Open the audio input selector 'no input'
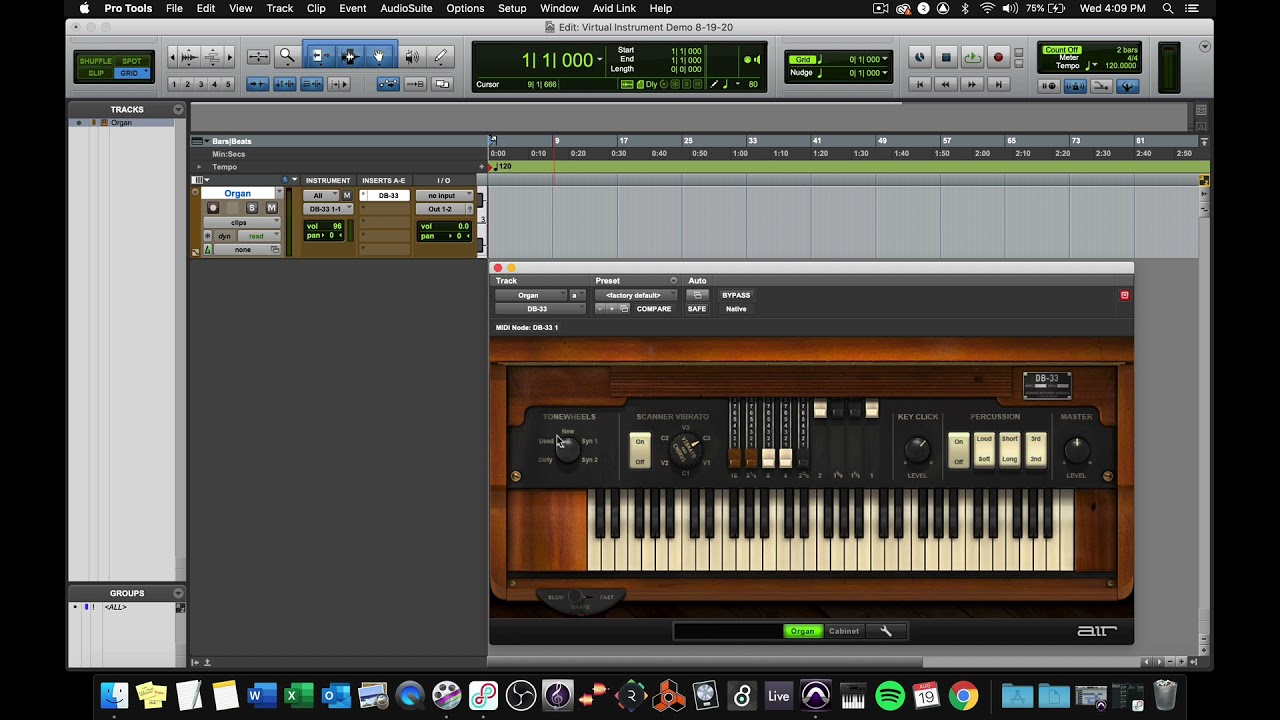Image resolution: width=1280 pixels, height=720 pixels. 444,196
